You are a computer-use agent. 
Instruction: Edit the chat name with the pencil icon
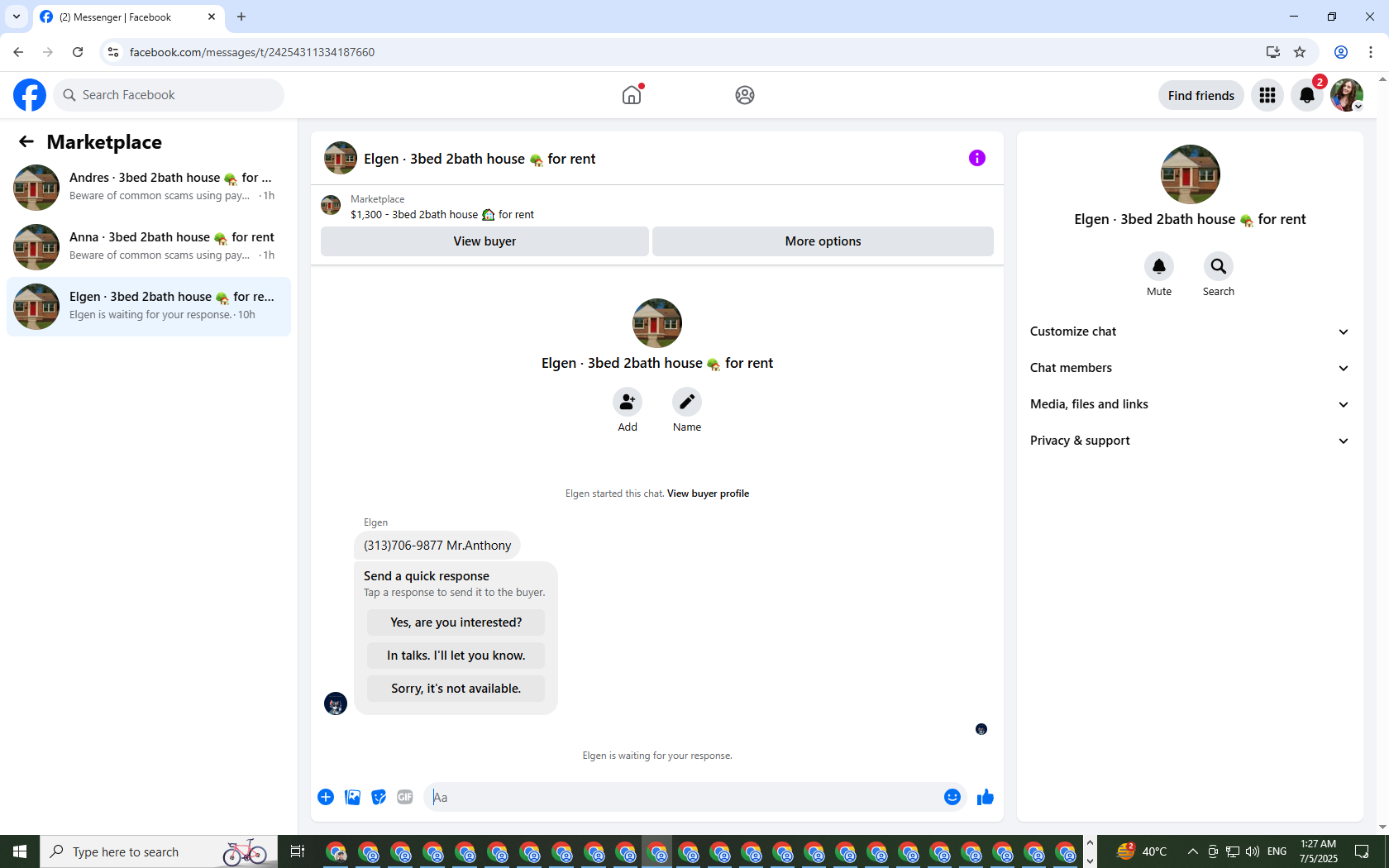(687, 402)
